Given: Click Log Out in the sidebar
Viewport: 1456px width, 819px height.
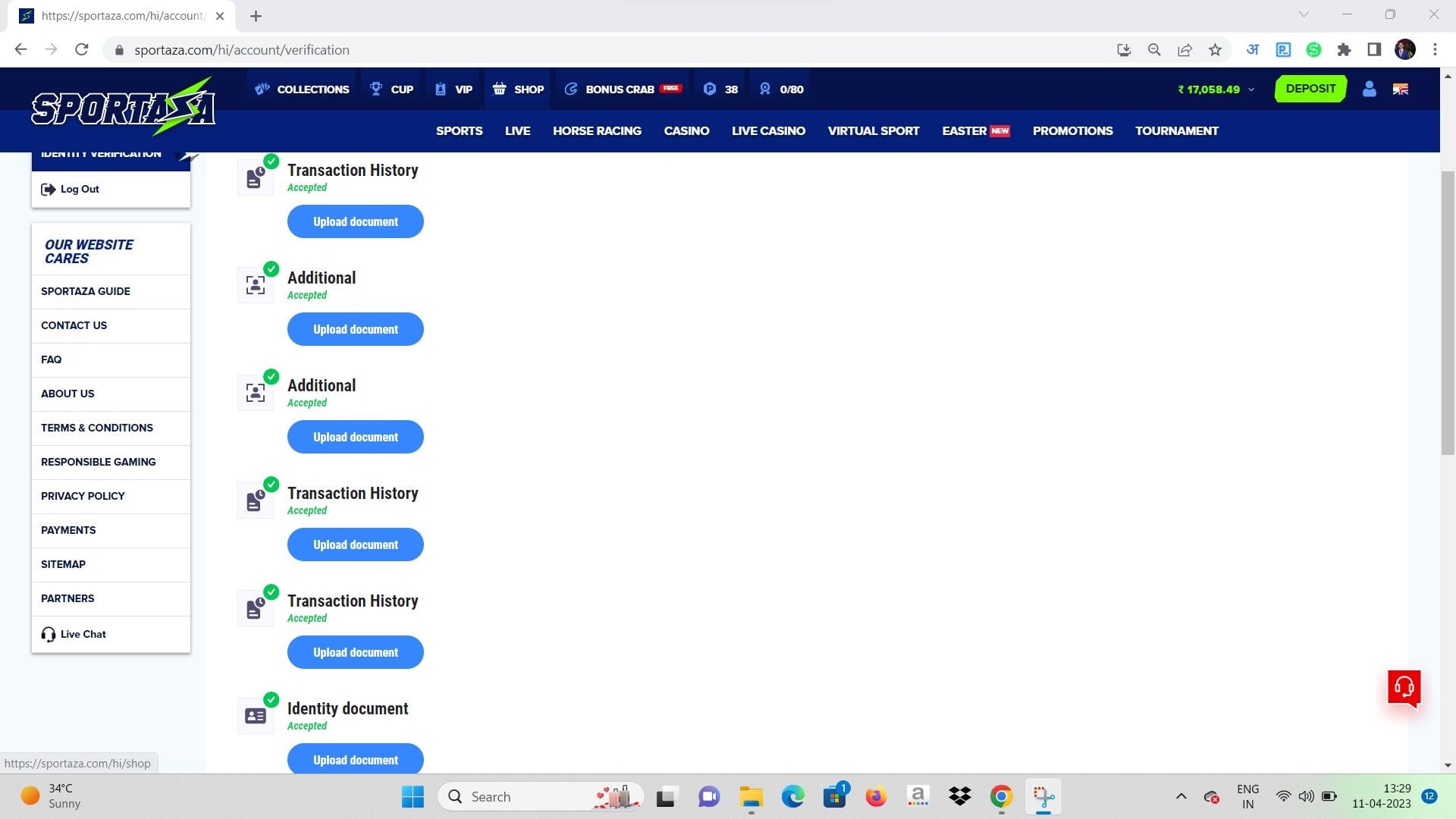Looking at the screenshot, I should pos(71,189).
